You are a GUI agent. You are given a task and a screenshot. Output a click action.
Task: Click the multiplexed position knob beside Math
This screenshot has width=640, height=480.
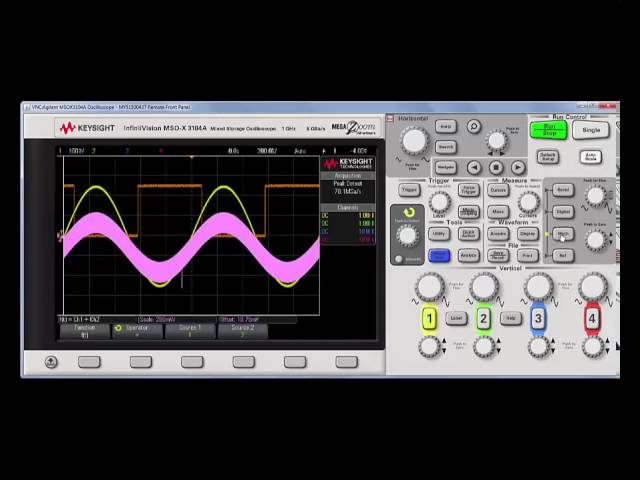click(596, 240)
